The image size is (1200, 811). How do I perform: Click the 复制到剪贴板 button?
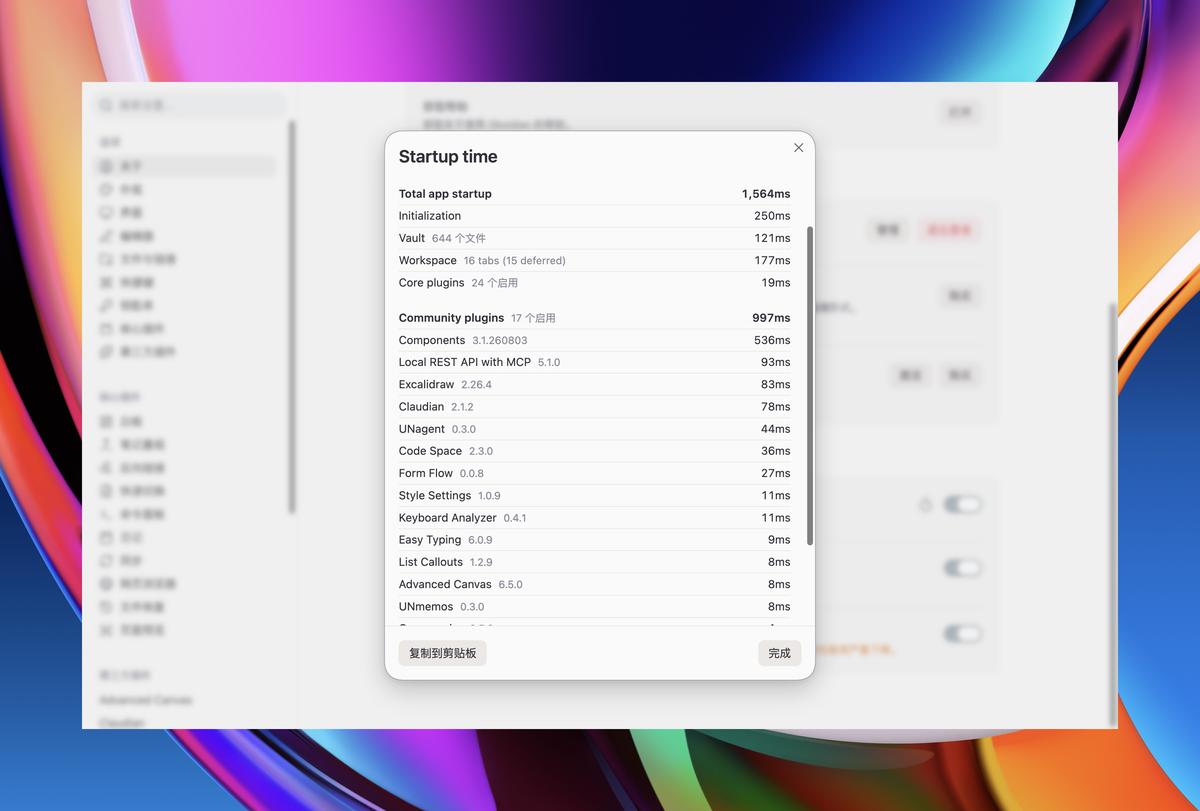click(x=443, y=653)
